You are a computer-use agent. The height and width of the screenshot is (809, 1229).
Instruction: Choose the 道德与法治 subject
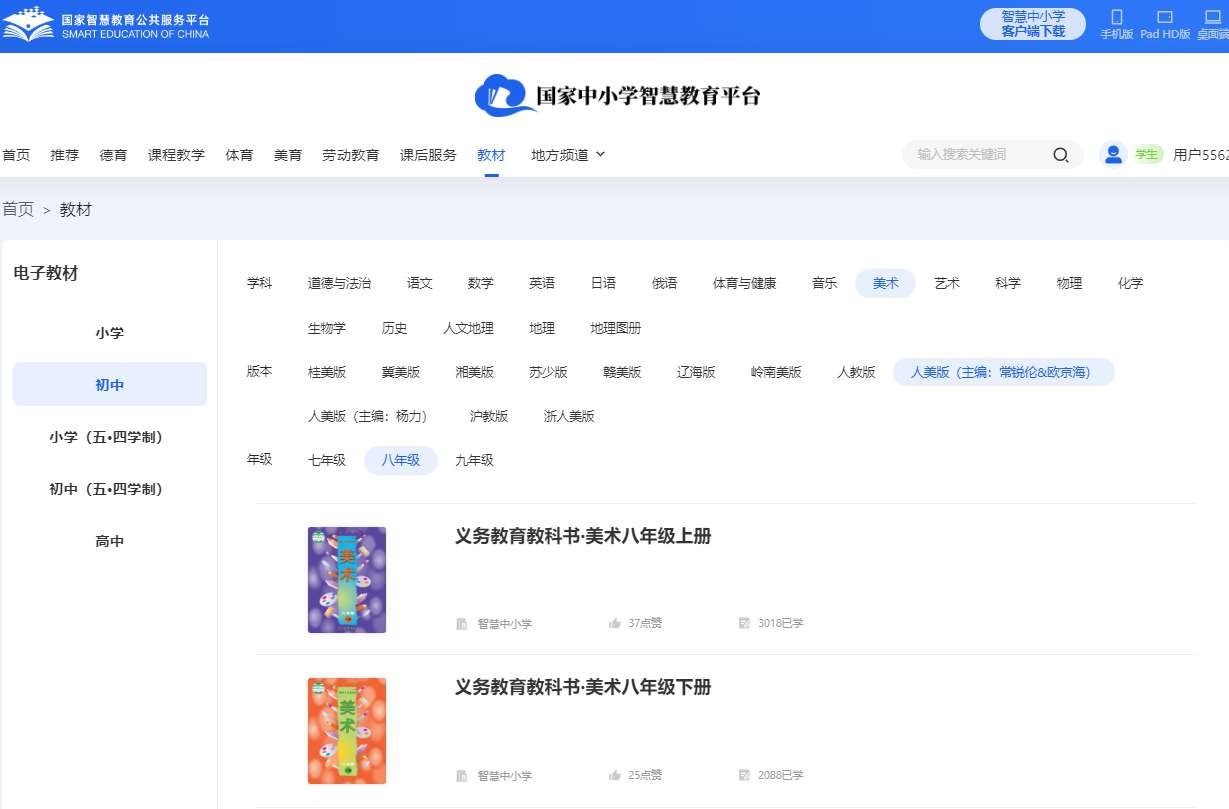coord(340,284)
